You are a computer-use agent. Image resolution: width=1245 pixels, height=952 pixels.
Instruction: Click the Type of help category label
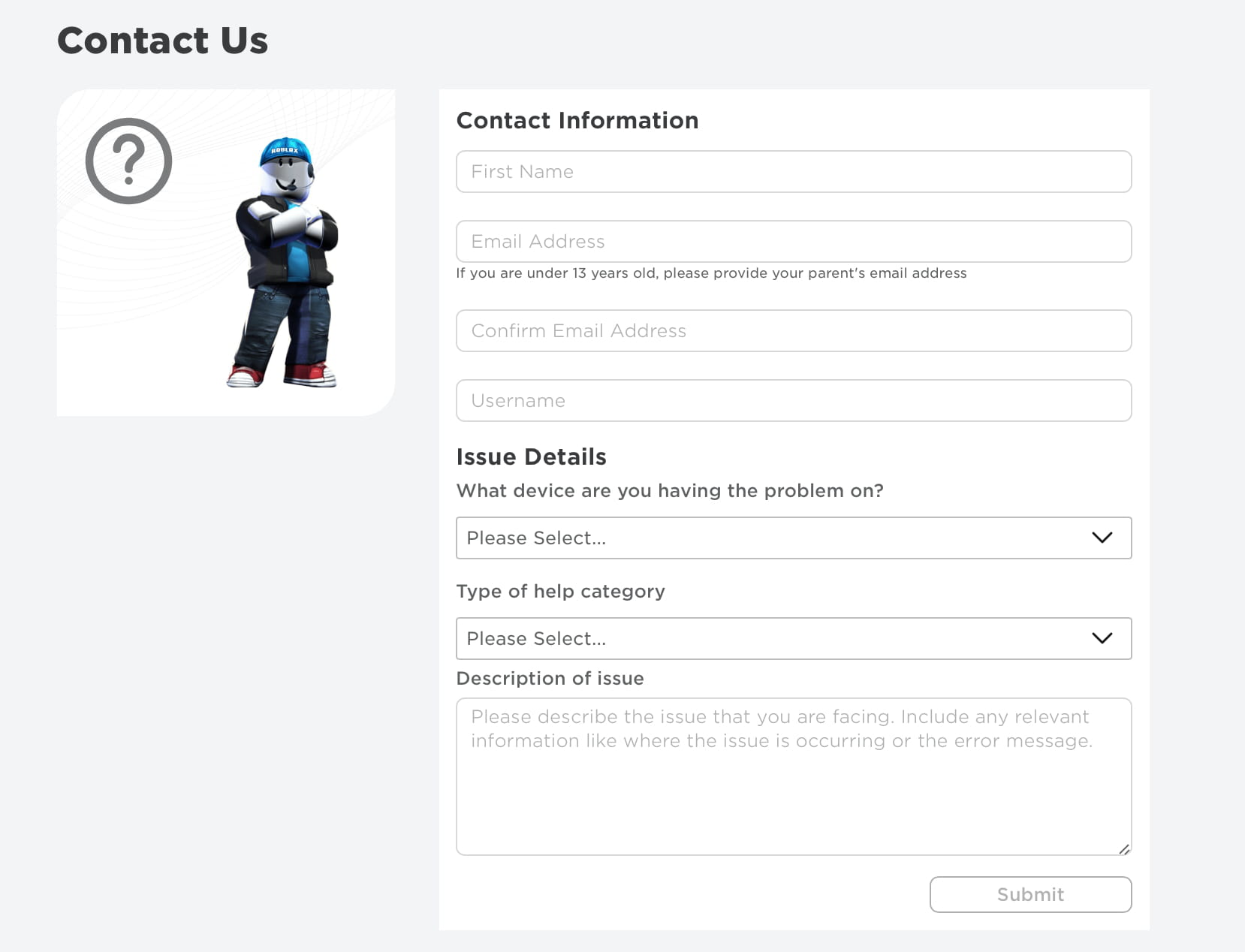(x=561, y=592)
